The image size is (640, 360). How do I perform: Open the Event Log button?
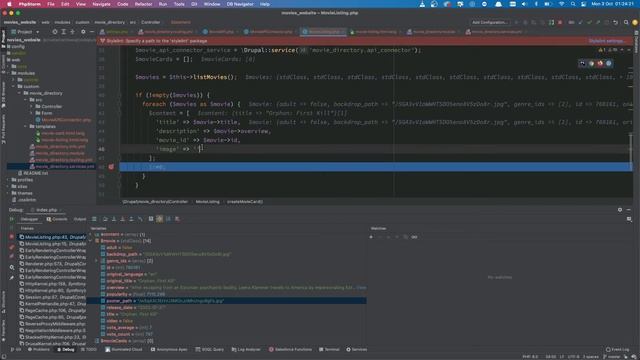(x=617, y=350)
